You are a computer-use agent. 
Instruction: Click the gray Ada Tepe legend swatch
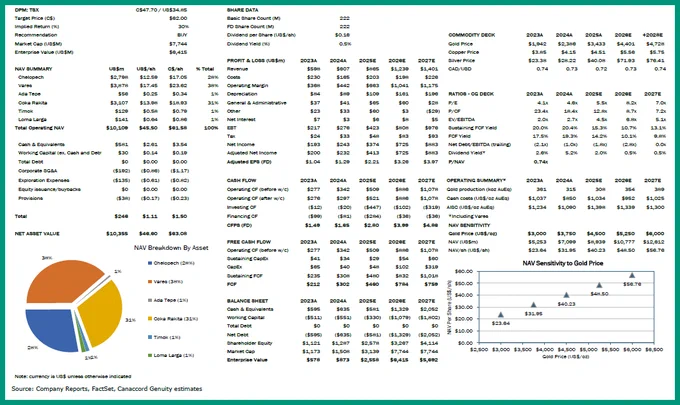pyautogui.click(x=150, y=300)
